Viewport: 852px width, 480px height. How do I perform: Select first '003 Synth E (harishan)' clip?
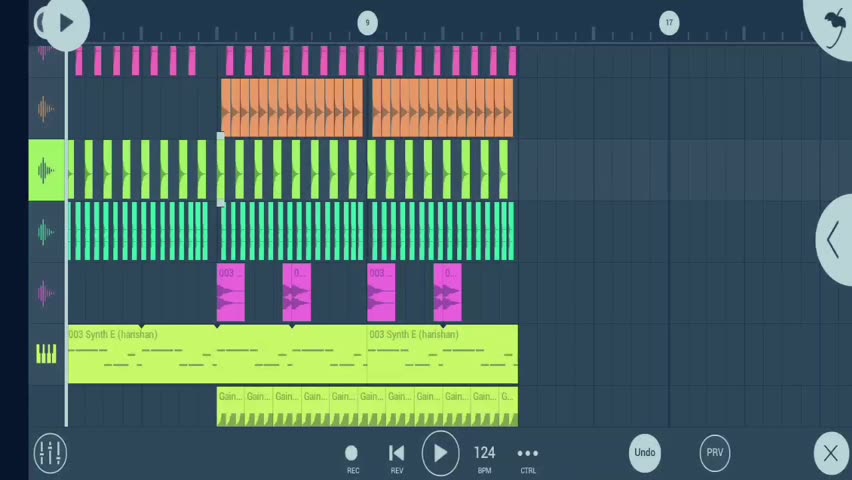217,354
